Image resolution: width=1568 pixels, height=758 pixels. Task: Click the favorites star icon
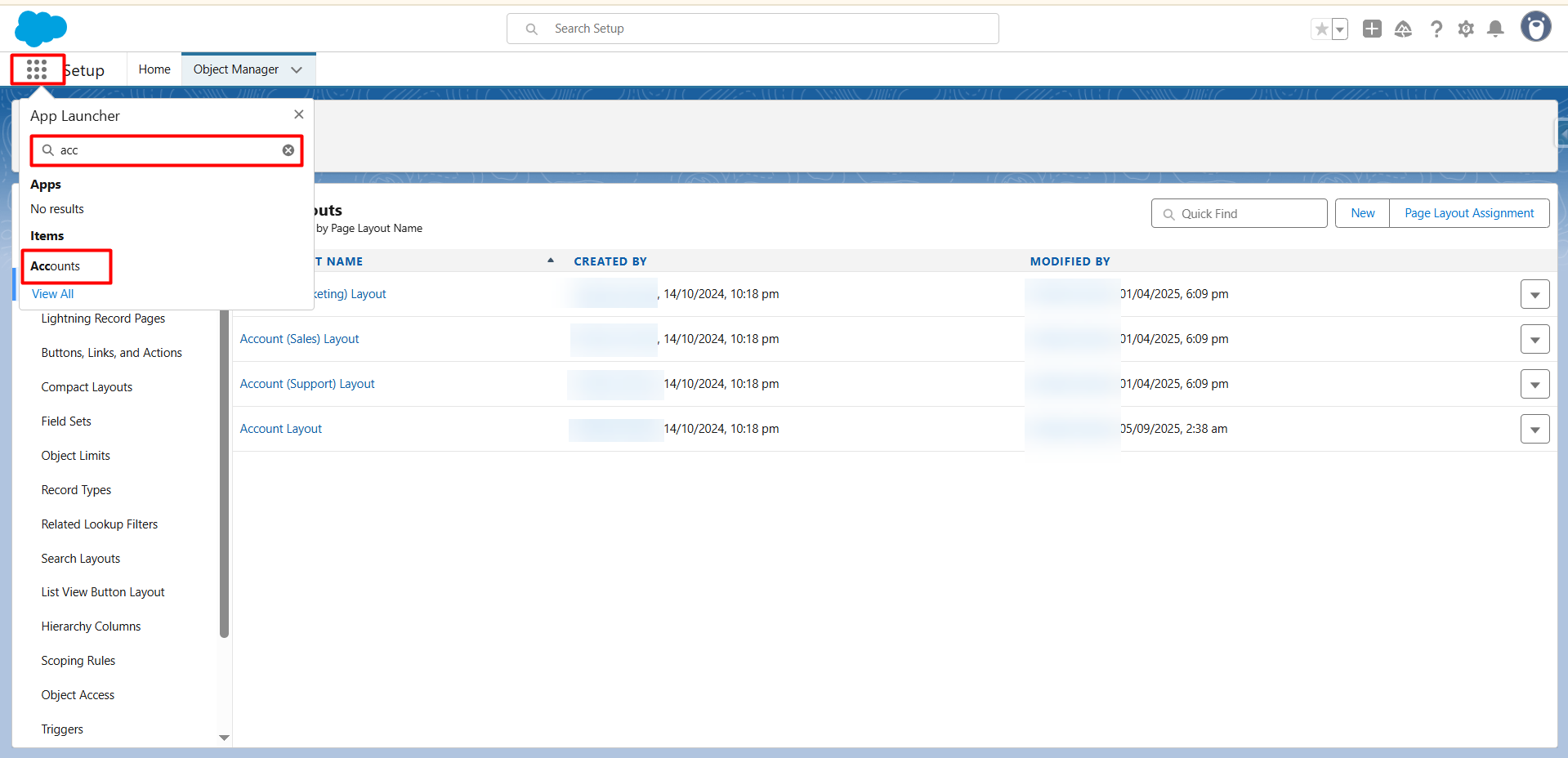tap(1321, 29)
